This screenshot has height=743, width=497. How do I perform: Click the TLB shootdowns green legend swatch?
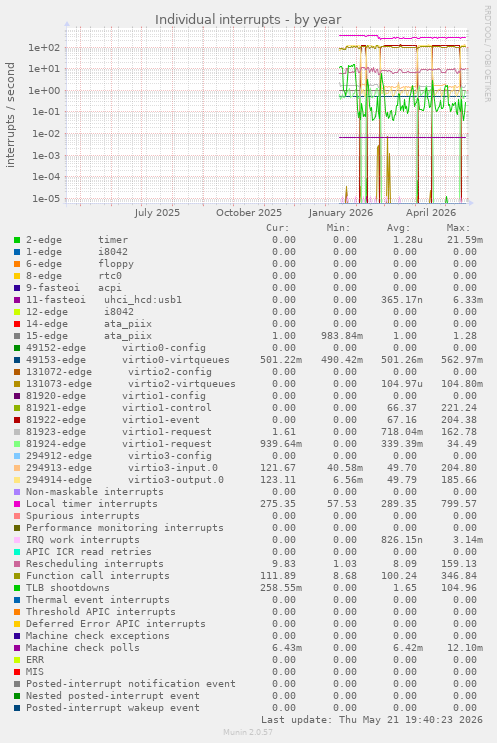pyautogui.click(x=17, y=588)
